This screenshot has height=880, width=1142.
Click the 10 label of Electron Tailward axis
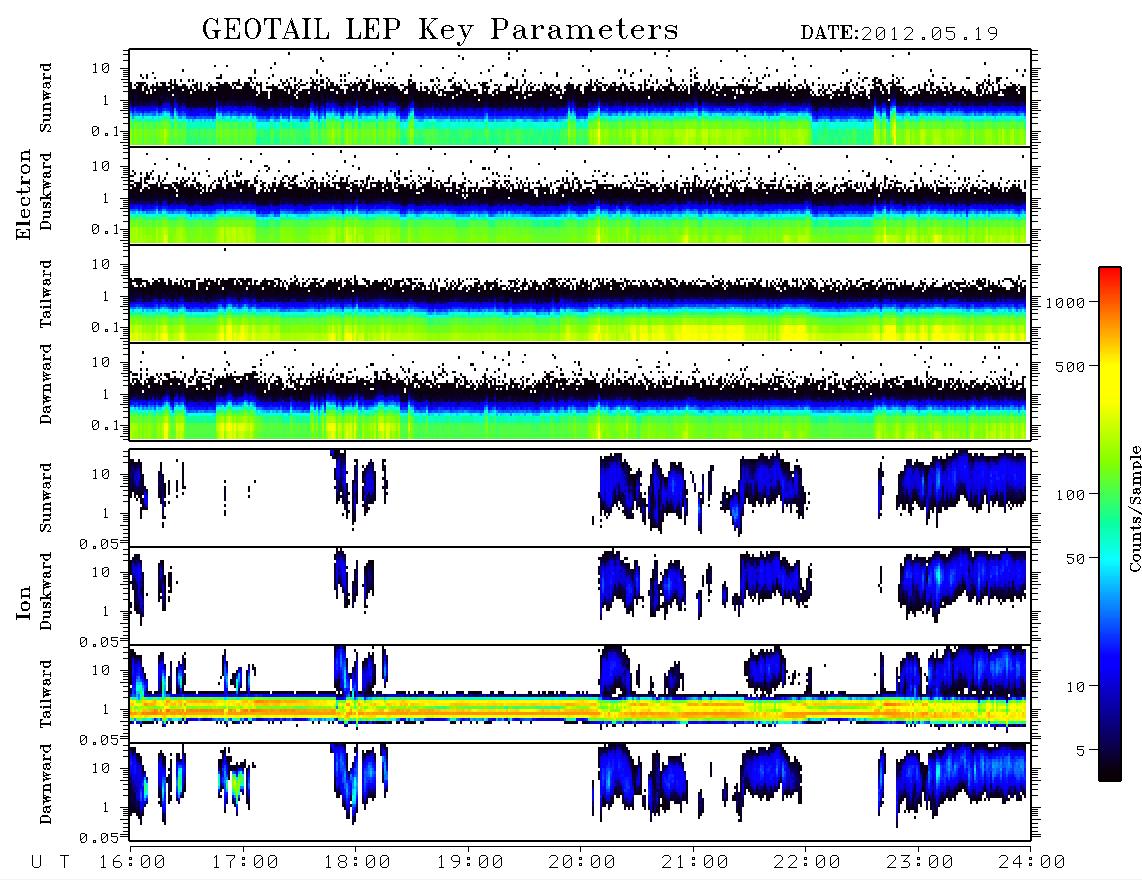tap(101, 264)
